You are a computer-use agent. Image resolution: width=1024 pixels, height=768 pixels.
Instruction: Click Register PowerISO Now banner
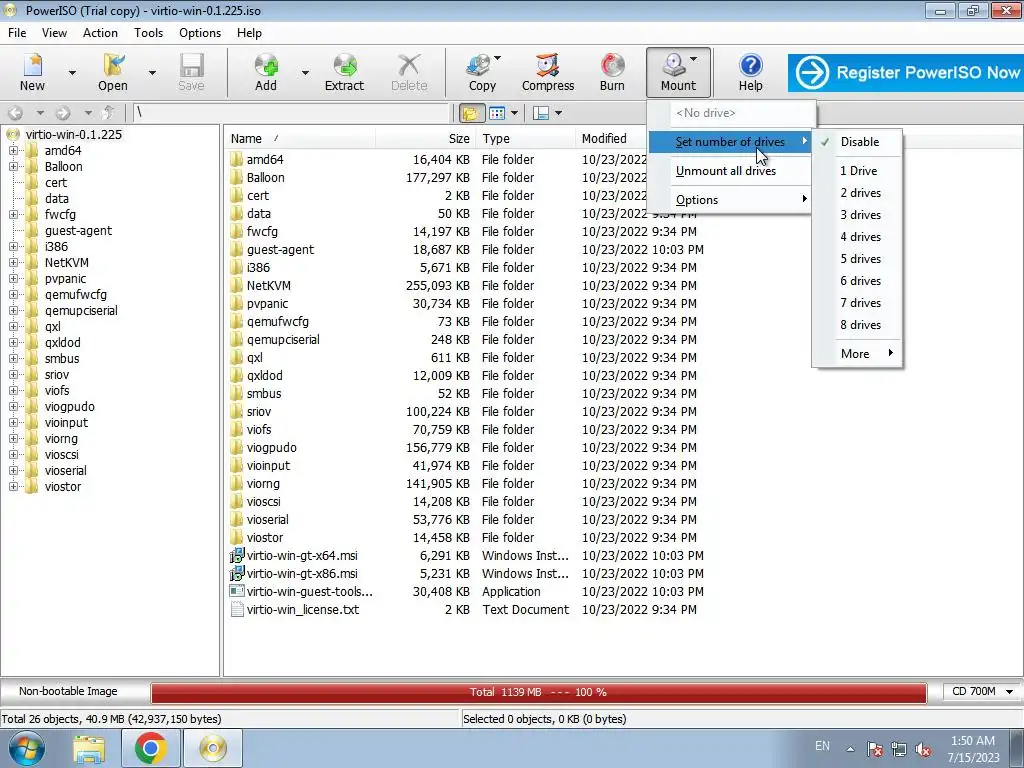905,72
